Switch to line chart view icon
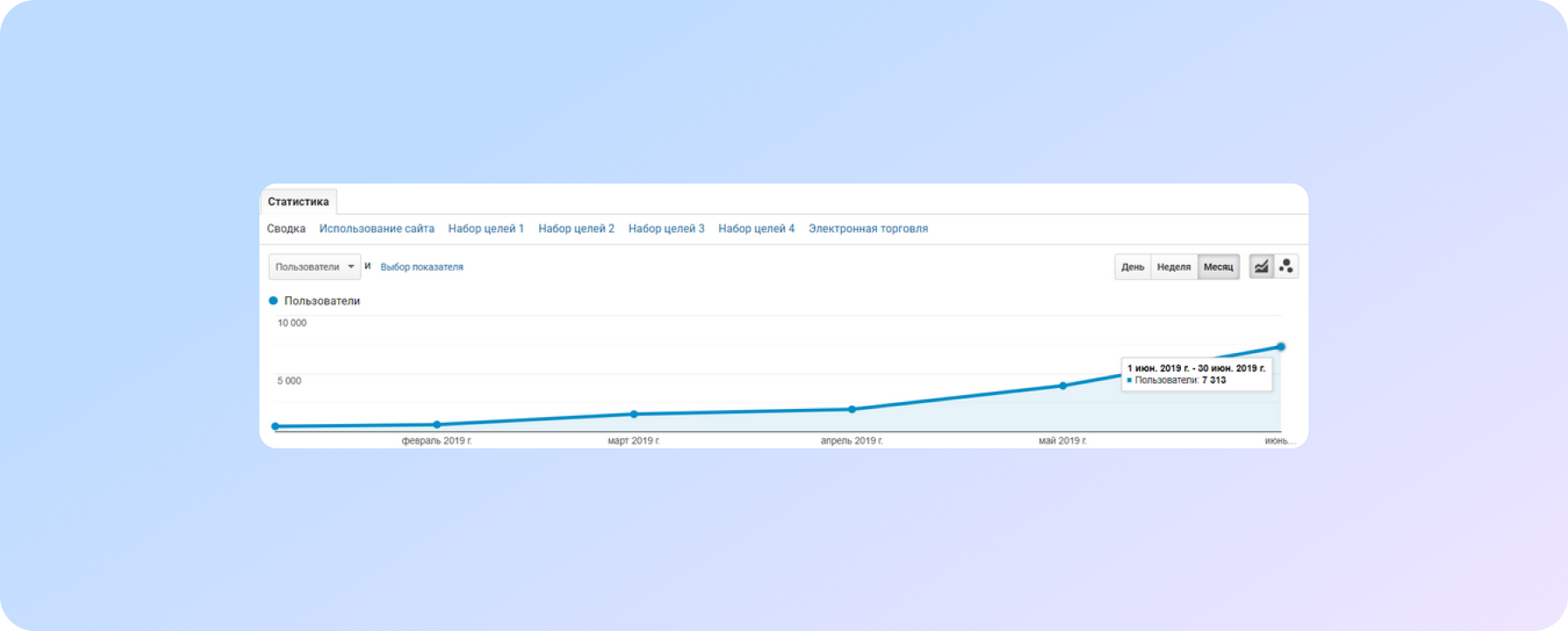 click(x=1261, y=267)
